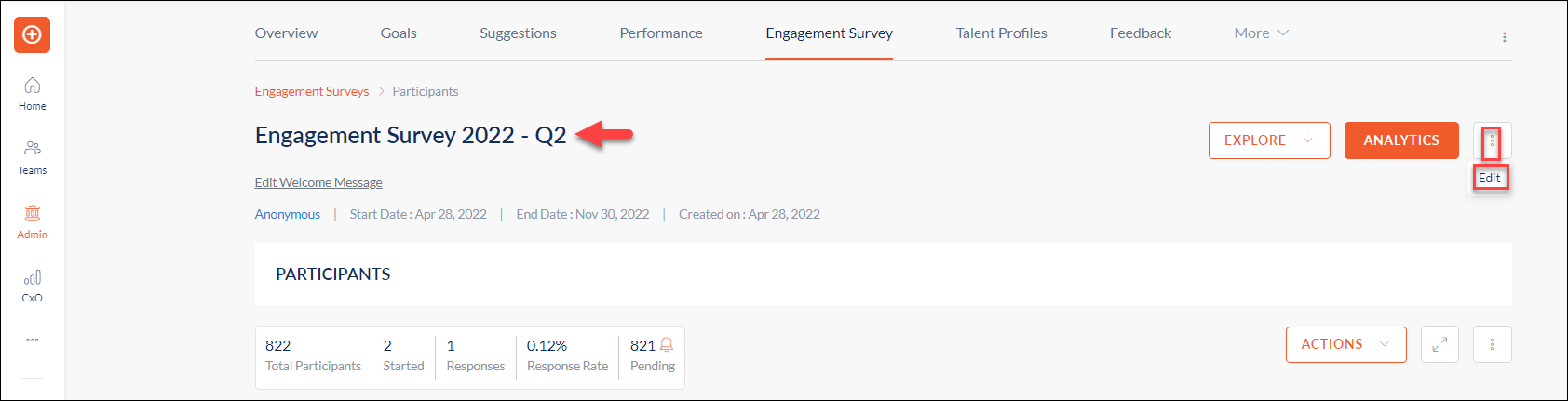Go to Home in sidebar

pyautogui.click(x=32, y=93)
